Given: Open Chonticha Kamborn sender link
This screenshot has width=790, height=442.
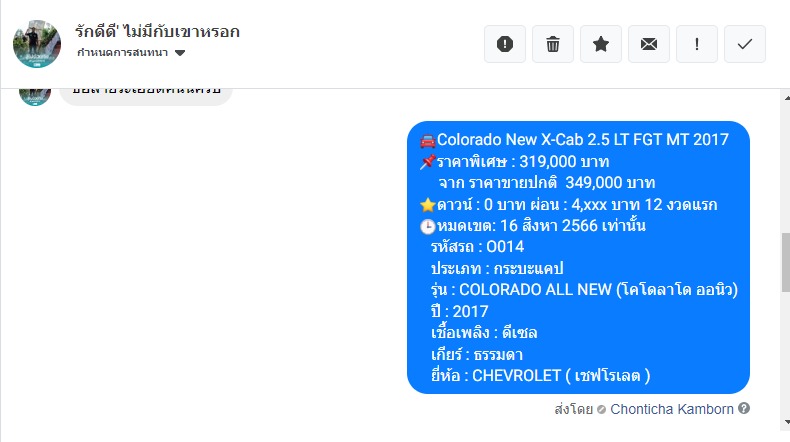Looking at the screenshot, I should point(672,409).
